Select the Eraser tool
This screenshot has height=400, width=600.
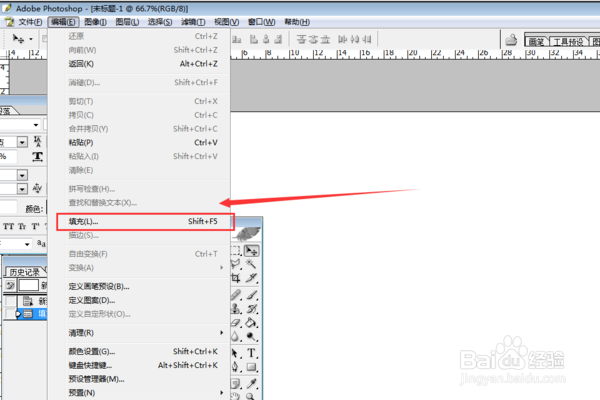236,323
